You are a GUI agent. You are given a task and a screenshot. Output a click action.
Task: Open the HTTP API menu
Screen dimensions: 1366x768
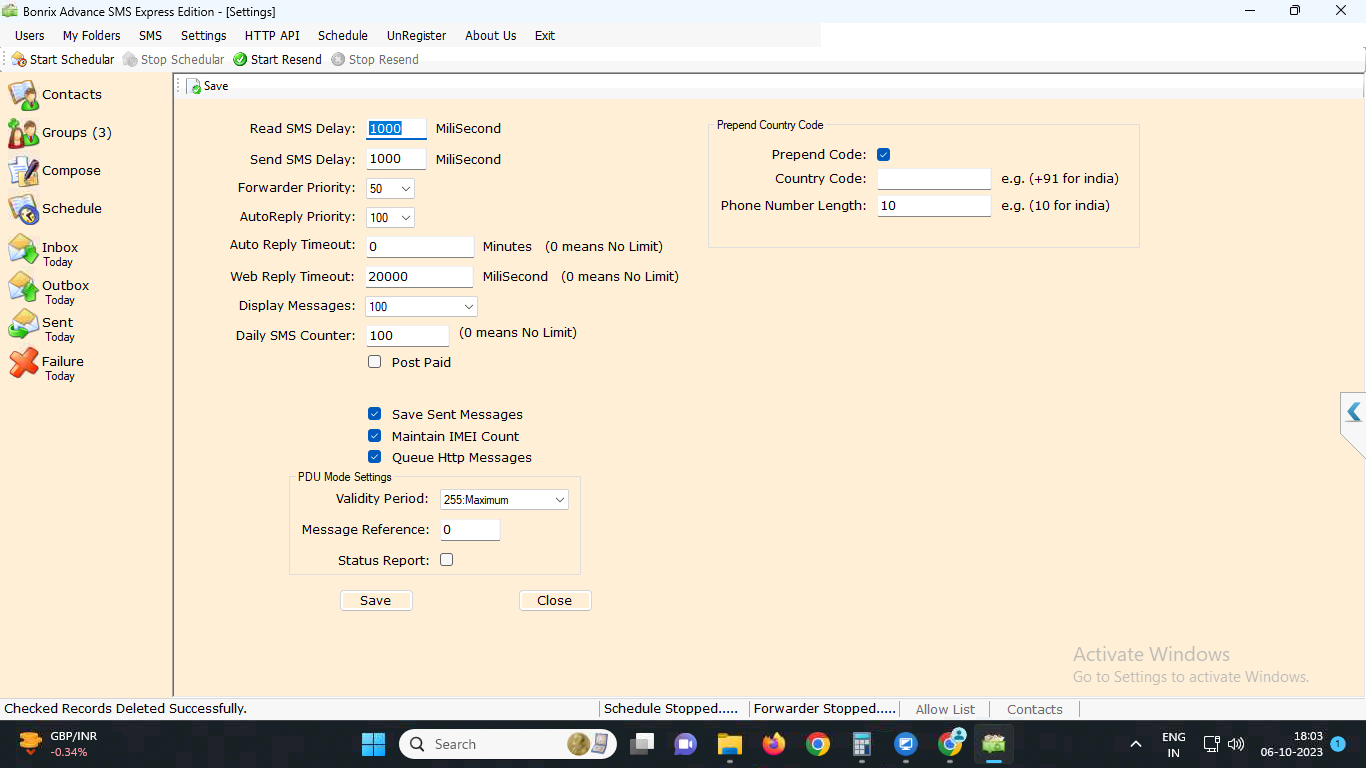pyautogui.click(x=272, y=35)
